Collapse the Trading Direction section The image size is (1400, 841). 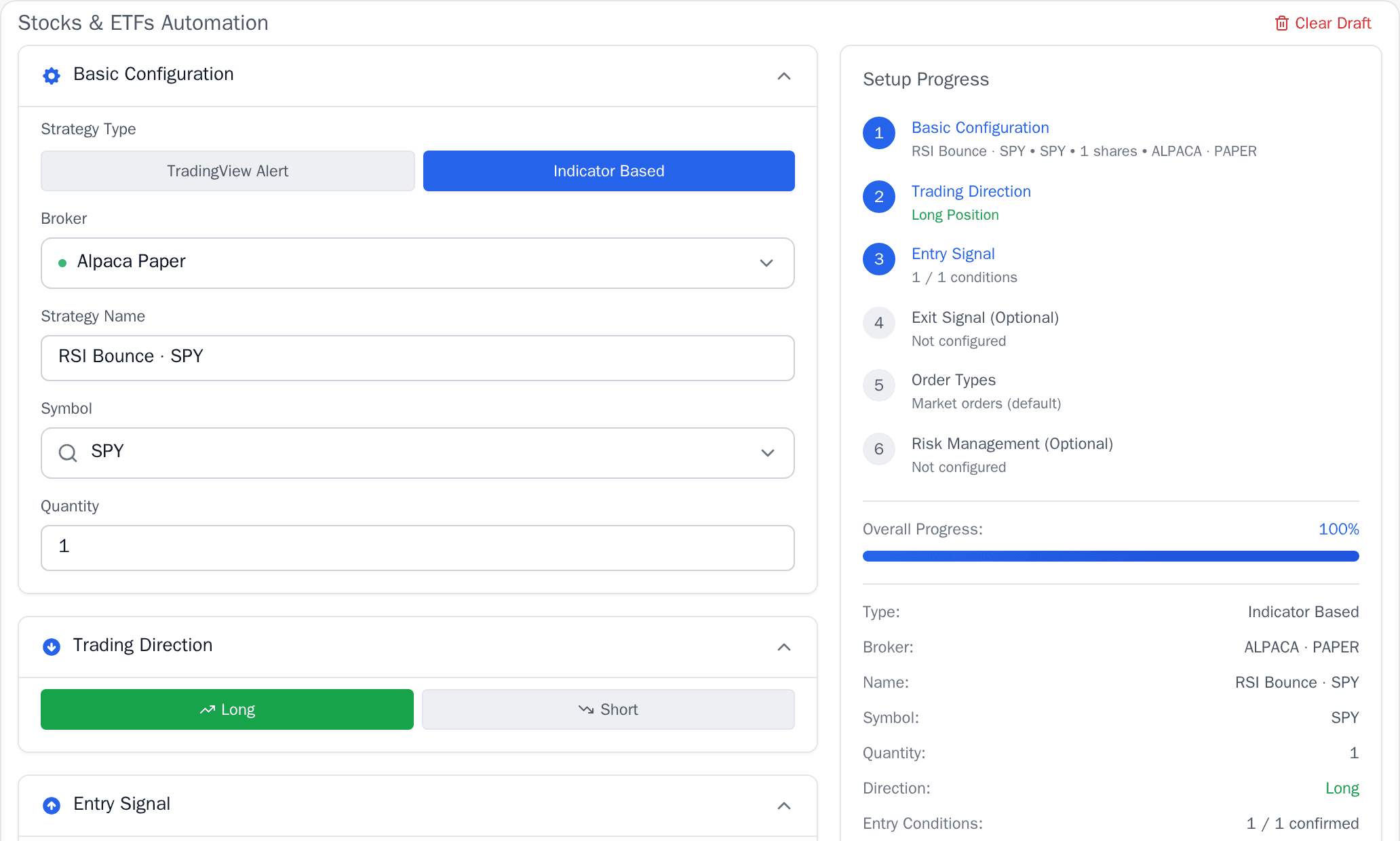pyautogui.click(x=784, y=647)
